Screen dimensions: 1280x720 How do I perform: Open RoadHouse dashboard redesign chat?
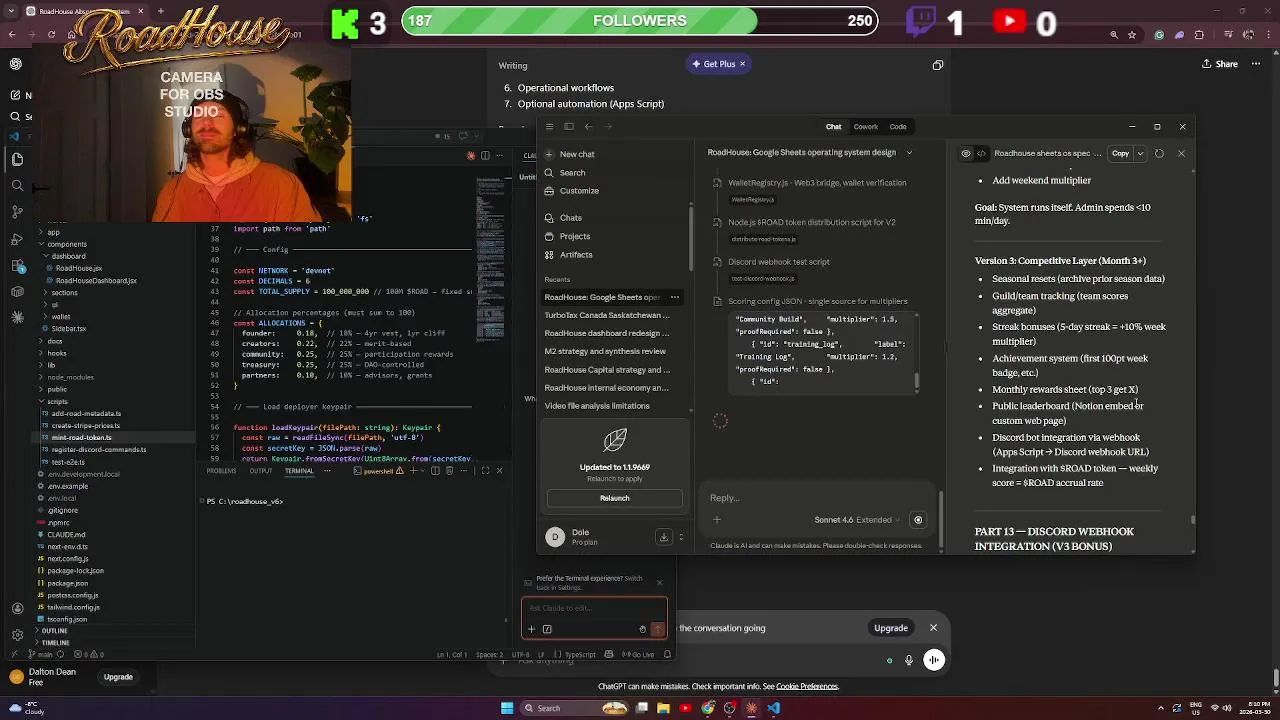pos(607,333)
